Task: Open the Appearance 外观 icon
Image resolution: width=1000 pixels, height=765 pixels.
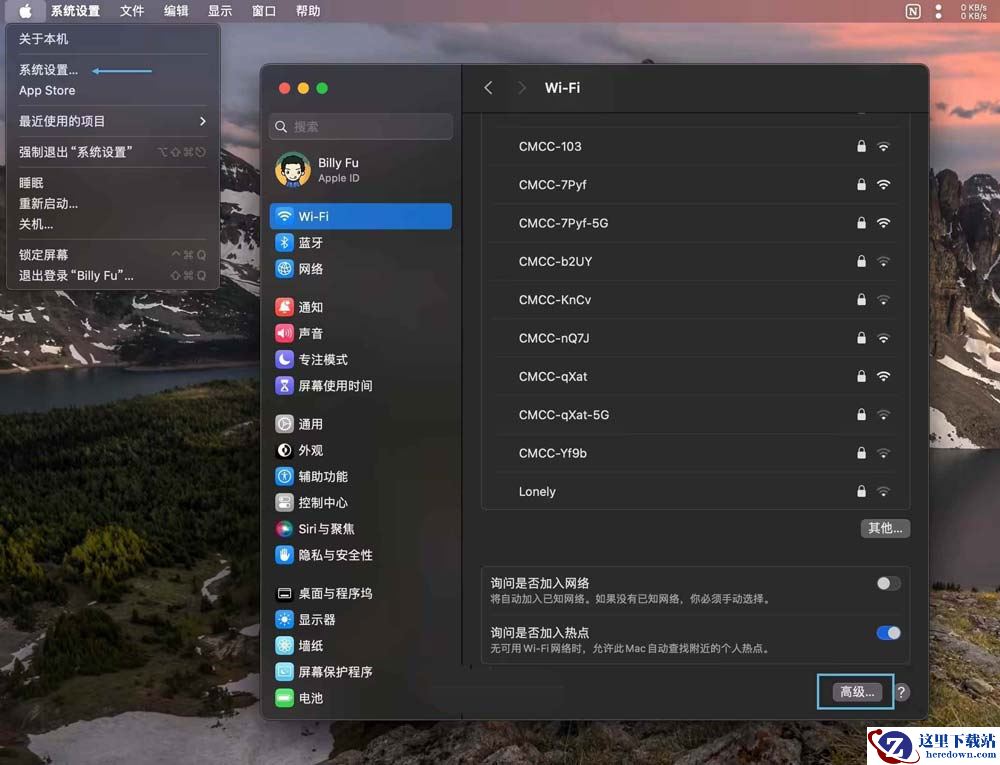Action: point(284,450)
